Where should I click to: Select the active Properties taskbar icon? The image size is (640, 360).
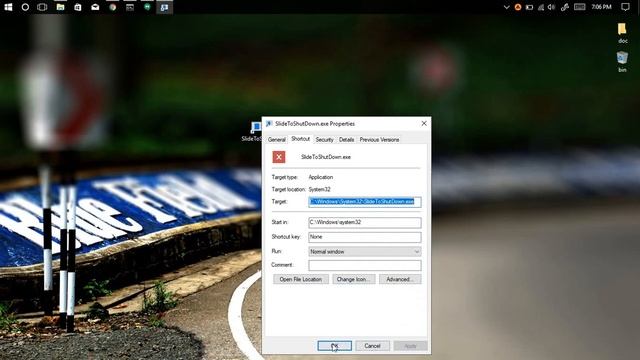[164, 7]
